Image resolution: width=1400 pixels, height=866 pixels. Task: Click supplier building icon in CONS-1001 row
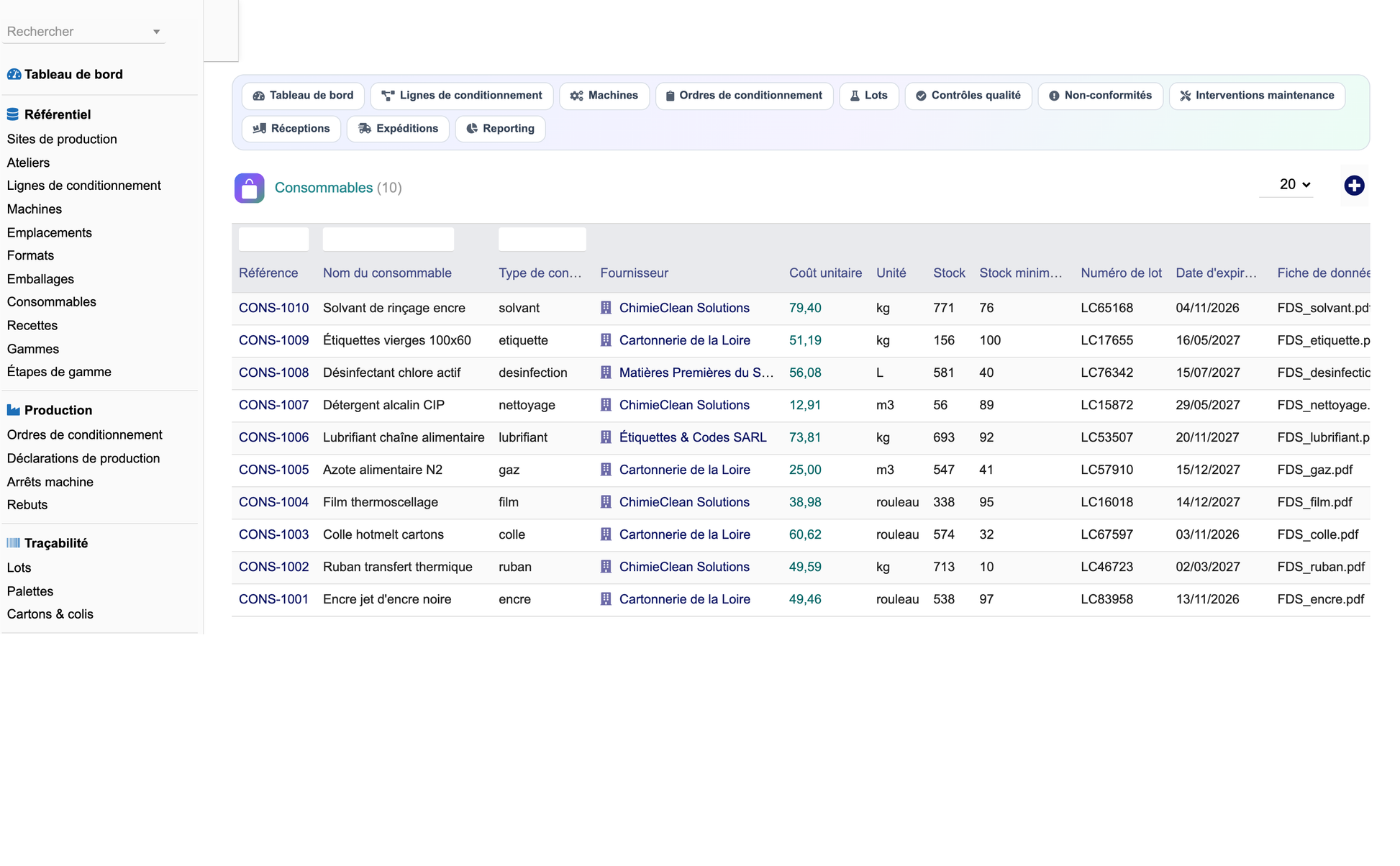pyautogui.click(x=606, y=599)
